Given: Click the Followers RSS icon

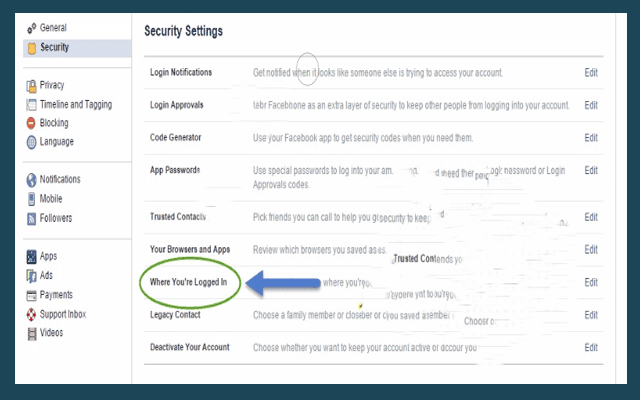Looking at the screenshot, I should coord(31,219).
